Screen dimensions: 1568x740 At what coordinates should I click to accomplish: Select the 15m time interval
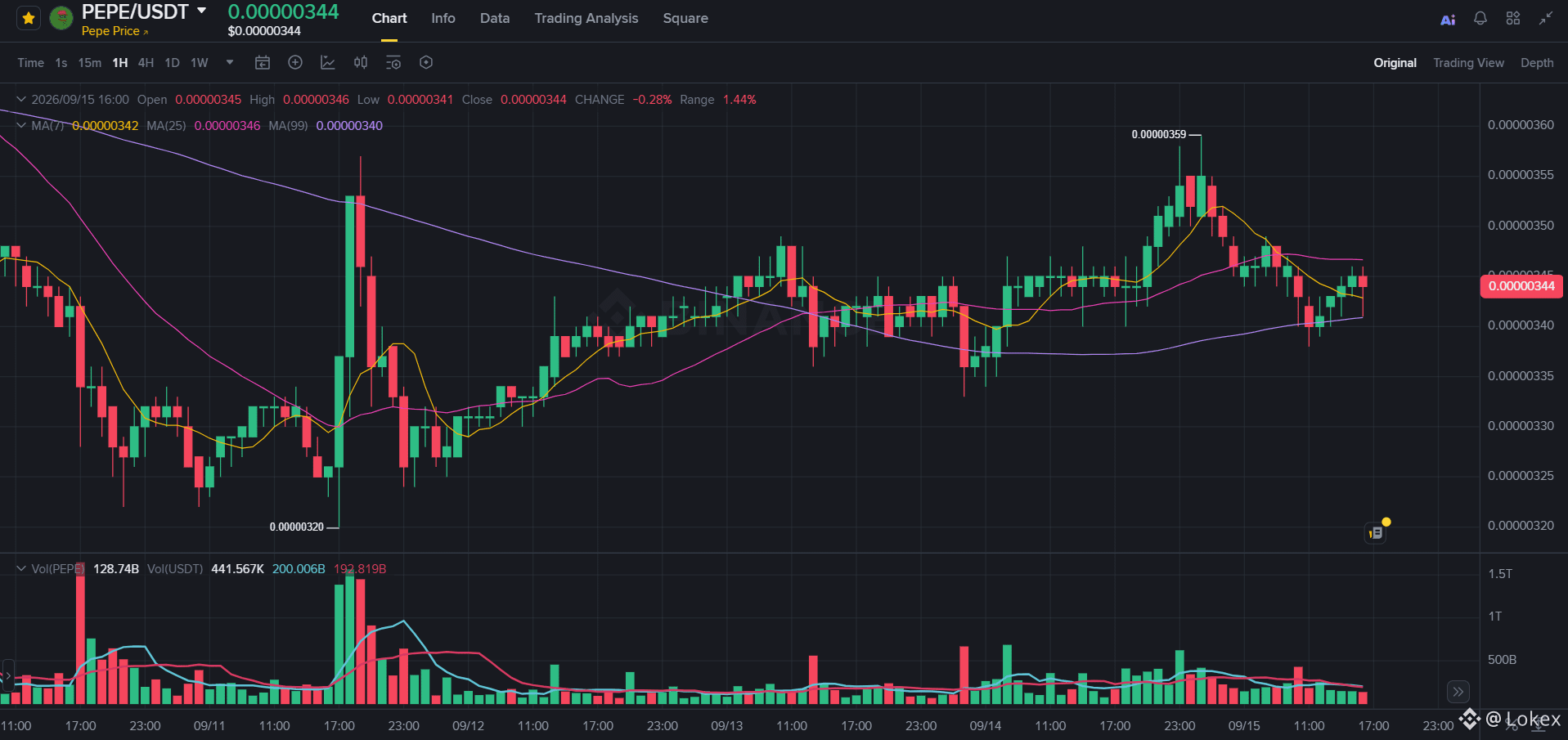click(x=90, y=63)
